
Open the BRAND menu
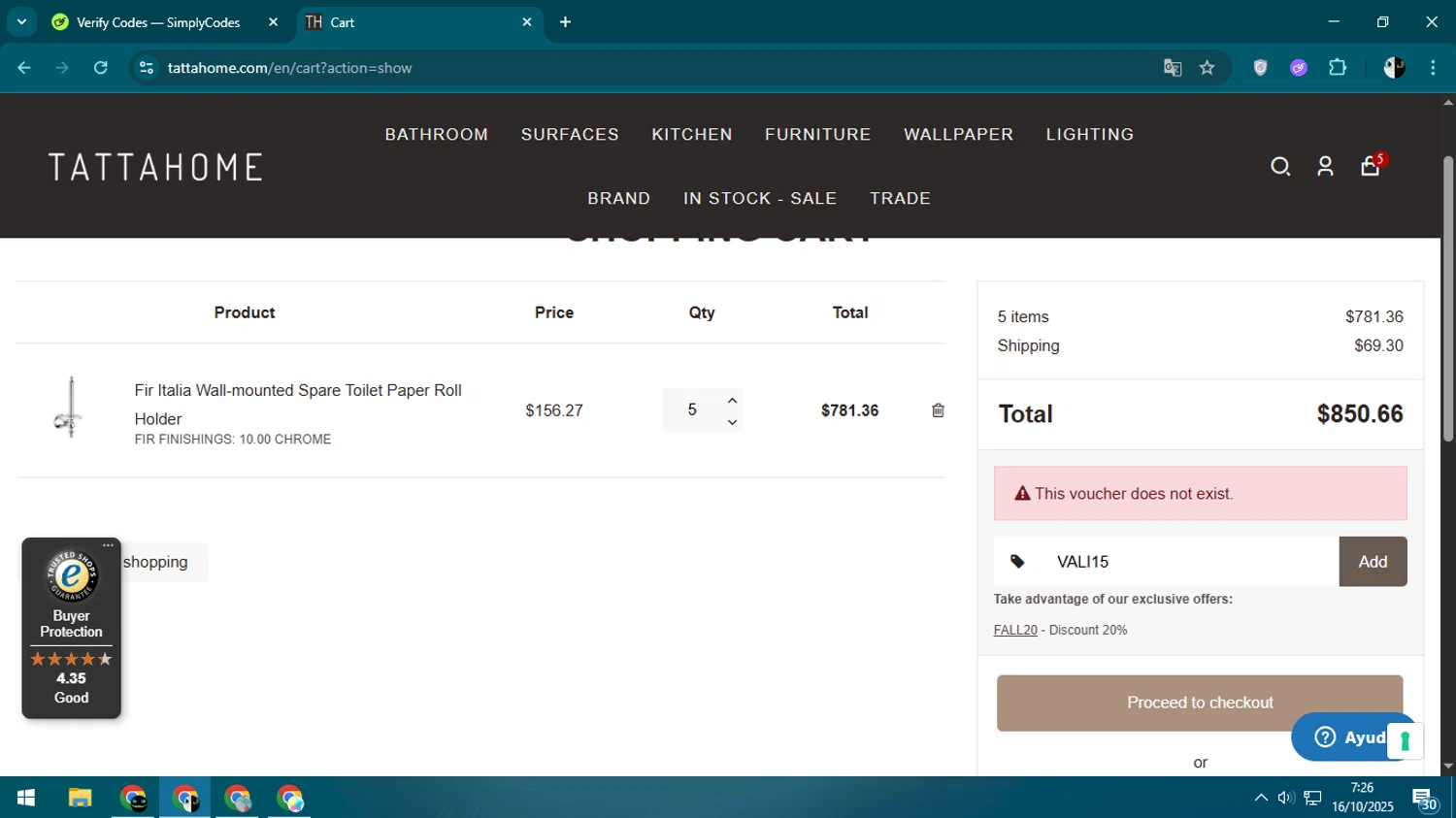point(618,198)
